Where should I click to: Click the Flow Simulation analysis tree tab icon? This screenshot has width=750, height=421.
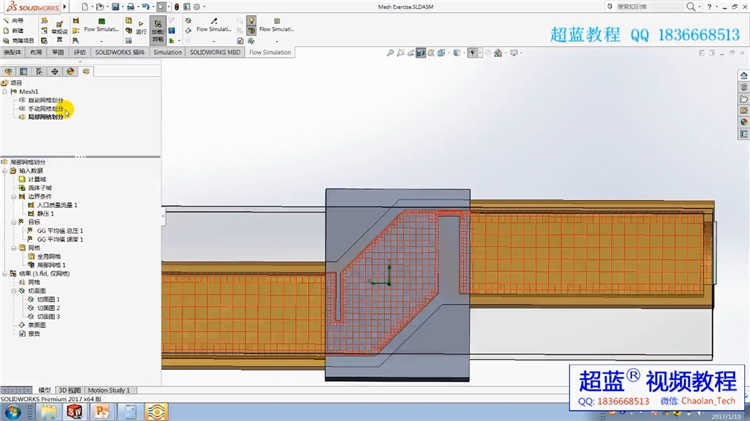click(x=86, y=71)
